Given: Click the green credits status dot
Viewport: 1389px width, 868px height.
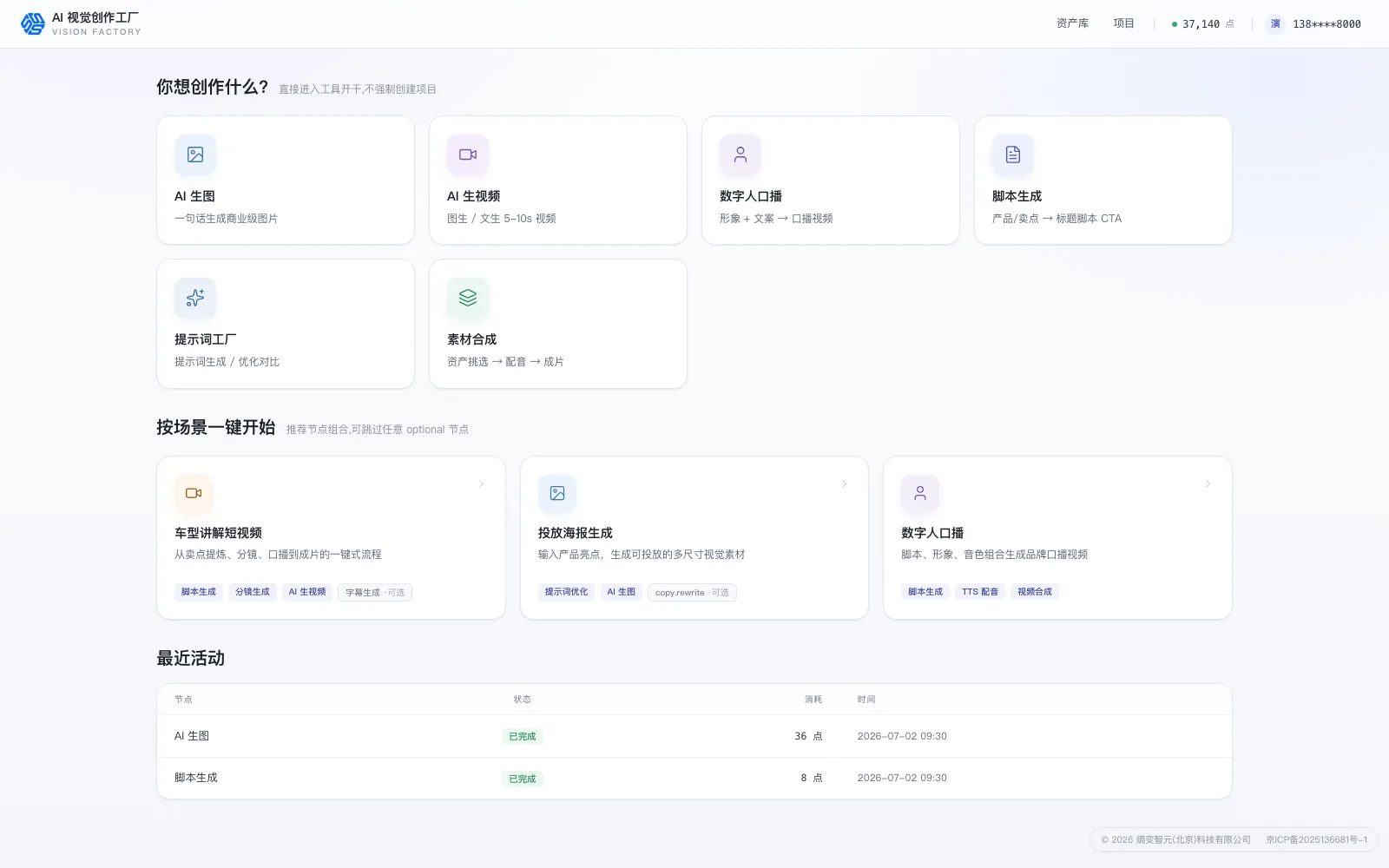Looking at the screenshot, I should [x=1175, y=24].
